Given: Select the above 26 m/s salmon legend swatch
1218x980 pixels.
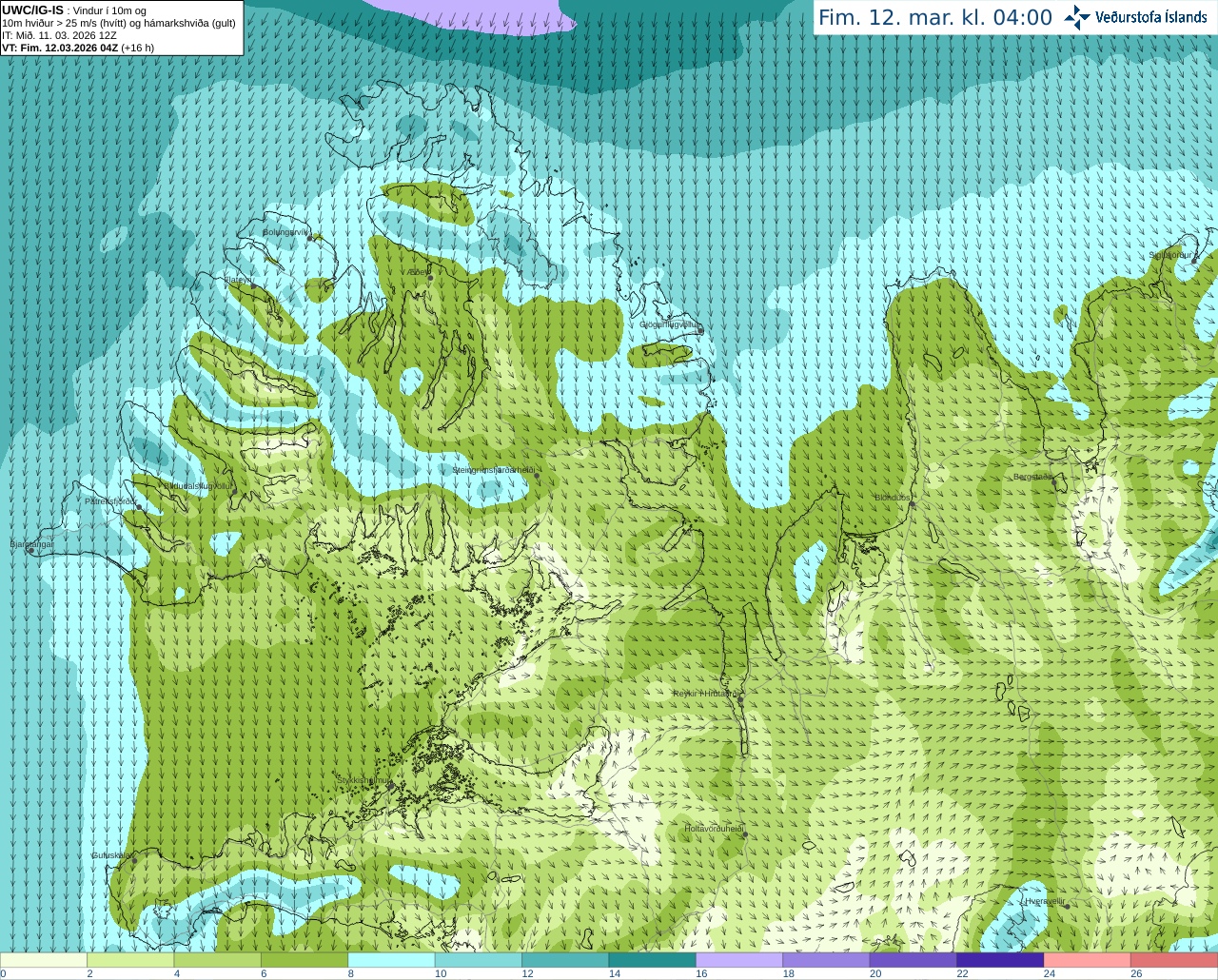Looking at the screenshot, I should [1174, 960].
